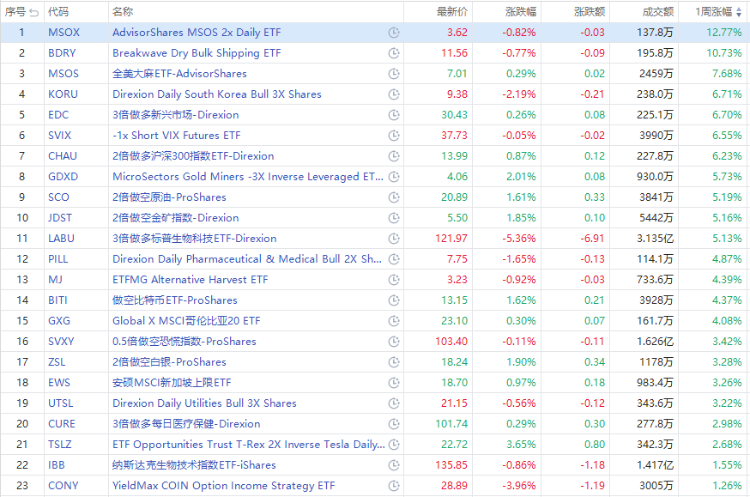750x497 pixels.
Task: Open the -1x Short VIX Futures ETF link
Action: pyautogui.click(x=176, y=135)
